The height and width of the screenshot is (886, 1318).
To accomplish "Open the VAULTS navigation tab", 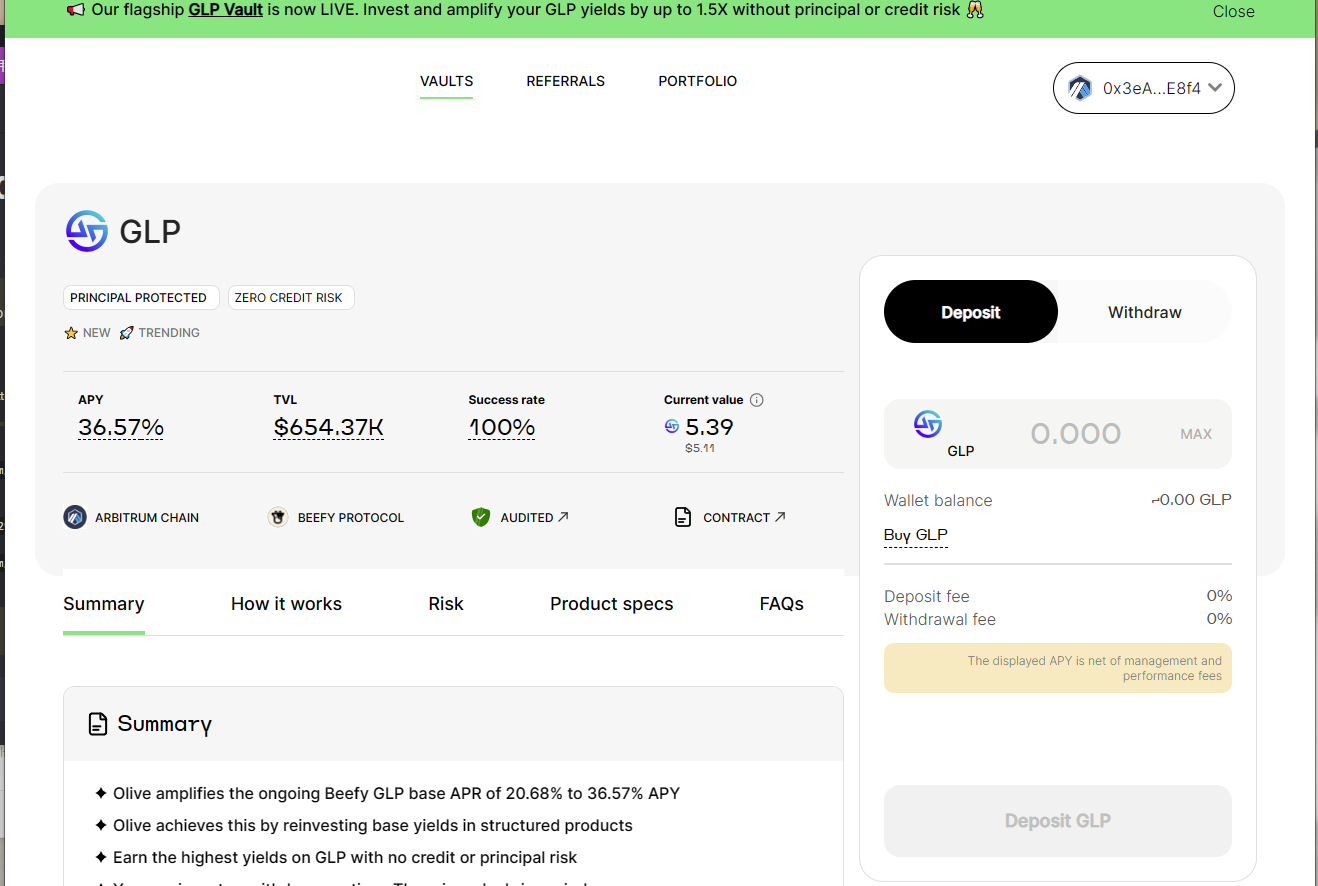I will pyautogui.click(x=446, y=81).
